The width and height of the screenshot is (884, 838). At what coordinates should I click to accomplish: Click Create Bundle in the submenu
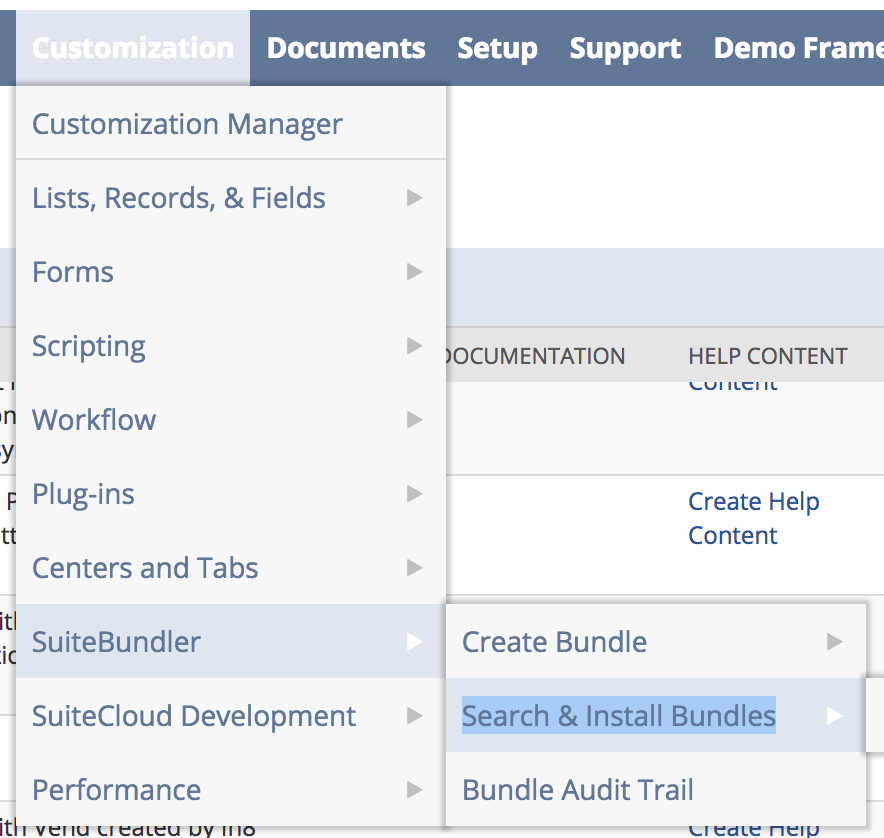click(554, 642)
